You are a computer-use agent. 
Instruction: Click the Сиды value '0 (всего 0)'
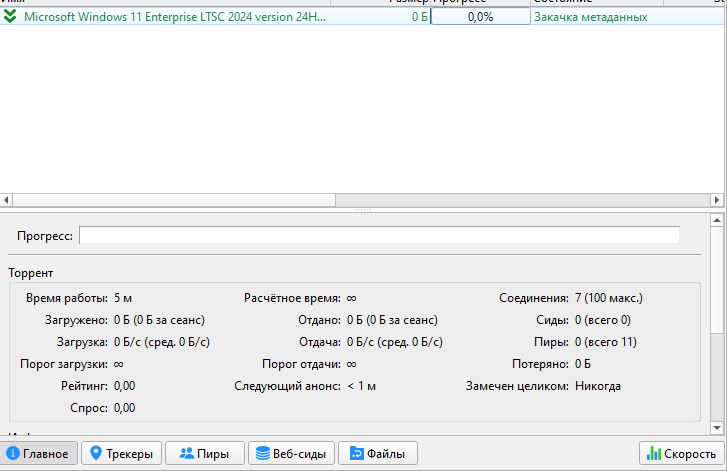pos(603,320)
